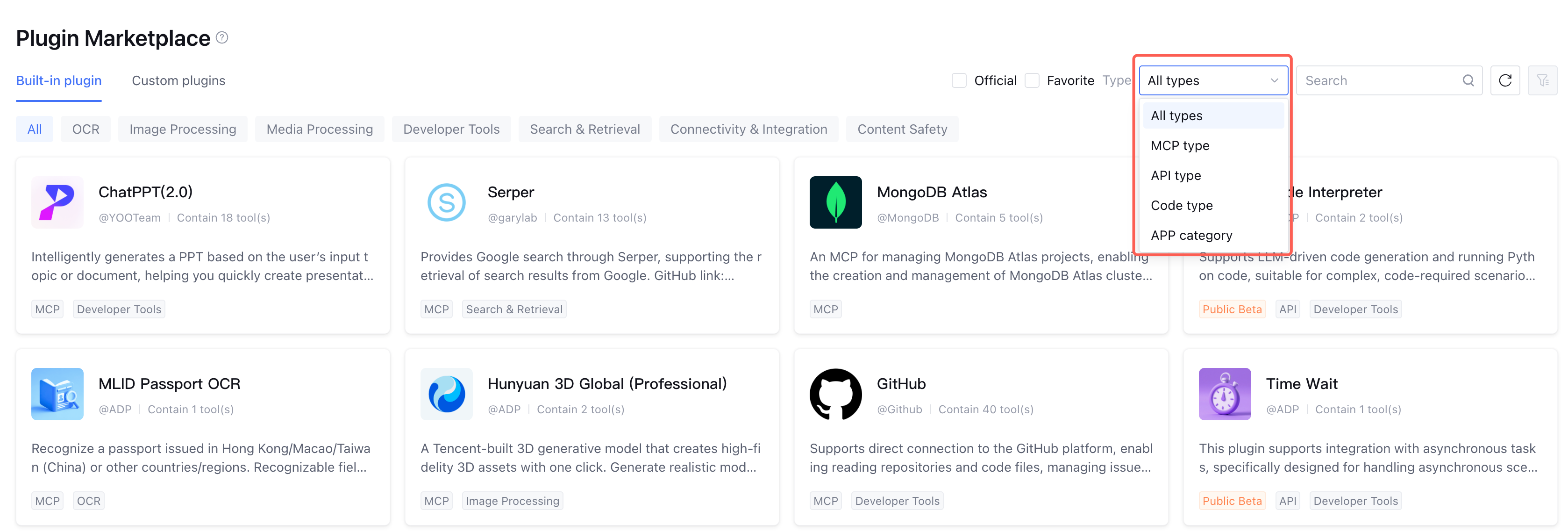1568x532 pixels.
Task: Switch to the Custom plugins tab
Action: pyautogui.click(x=178, y=80)
